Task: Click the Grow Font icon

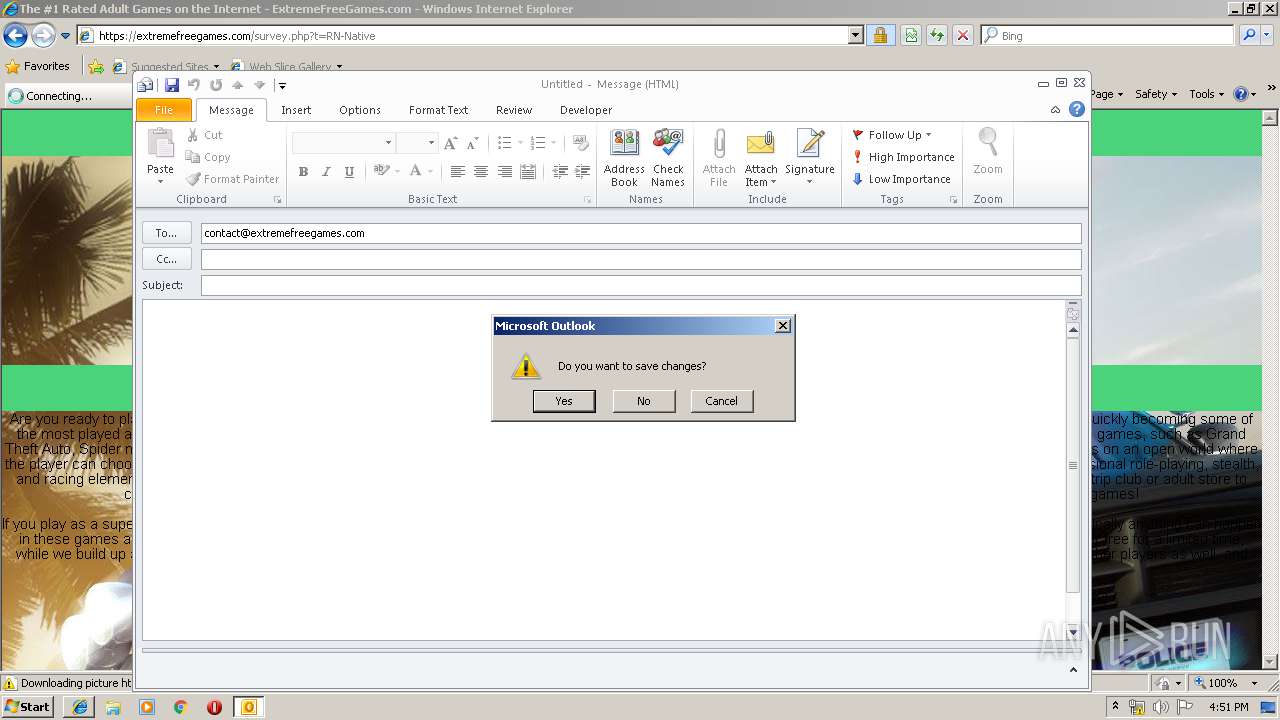Action: (x=451, y=143)
